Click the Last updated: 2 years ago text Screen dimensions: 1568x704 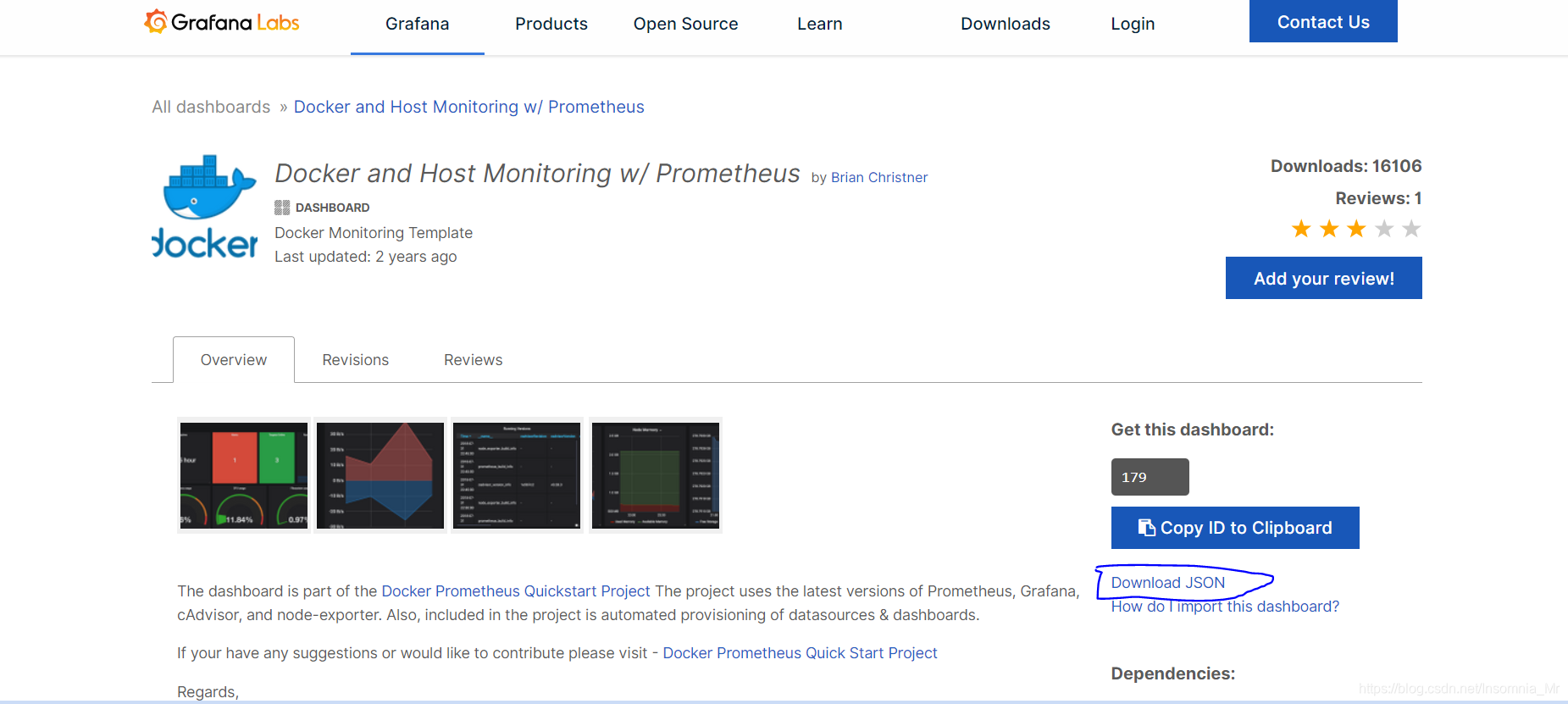coord(366,257)
